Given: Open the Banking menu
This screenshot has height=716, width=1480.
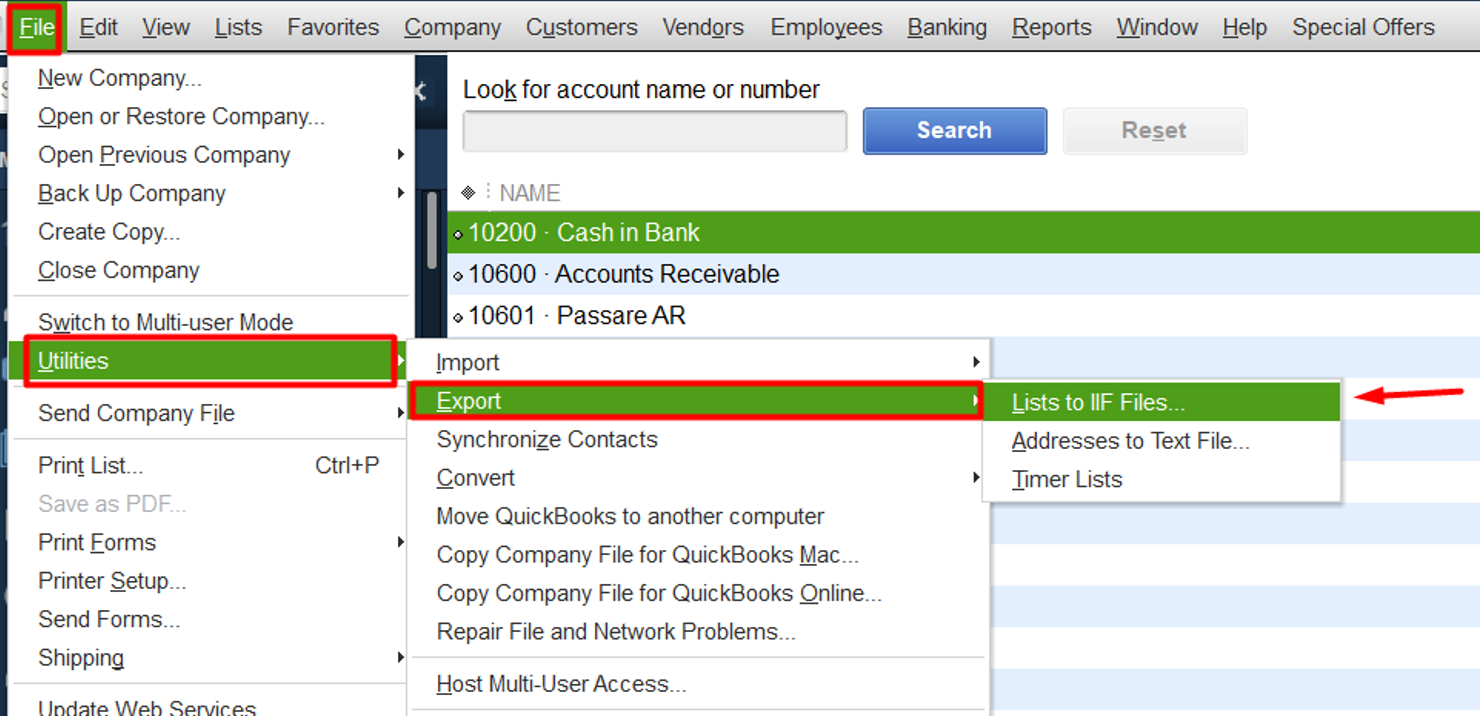Looking at the screenshot, I should [x=946, y=27].
